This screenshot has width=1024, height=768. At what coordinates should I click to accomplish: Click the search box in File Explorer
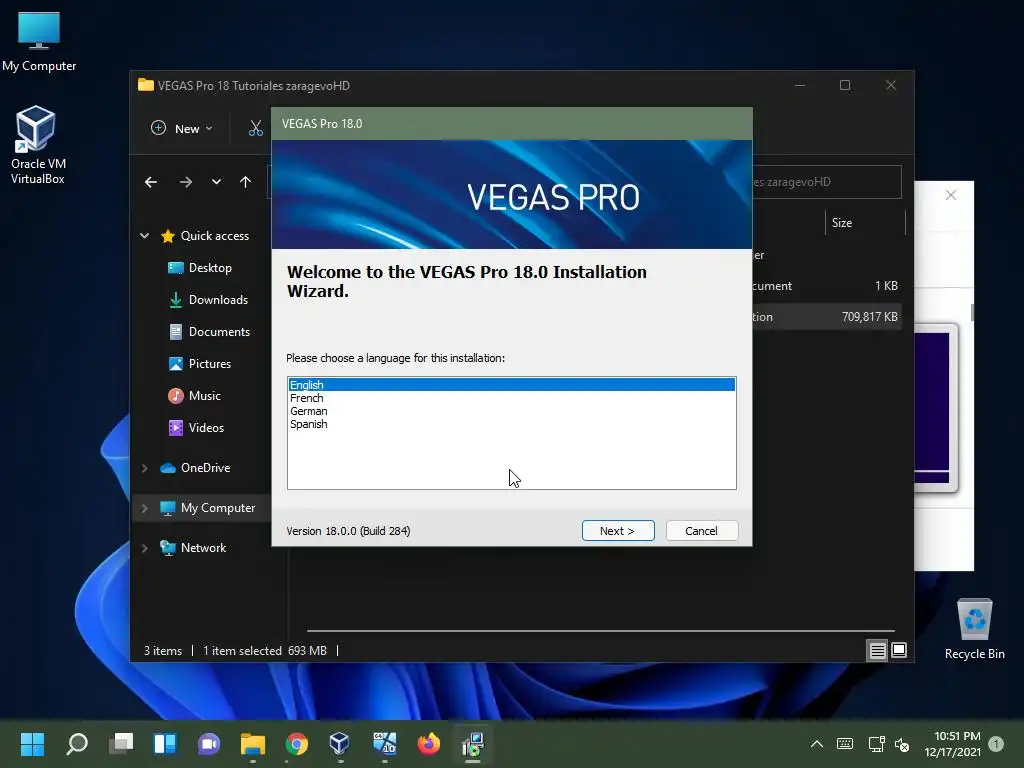(x=826, y=182)
